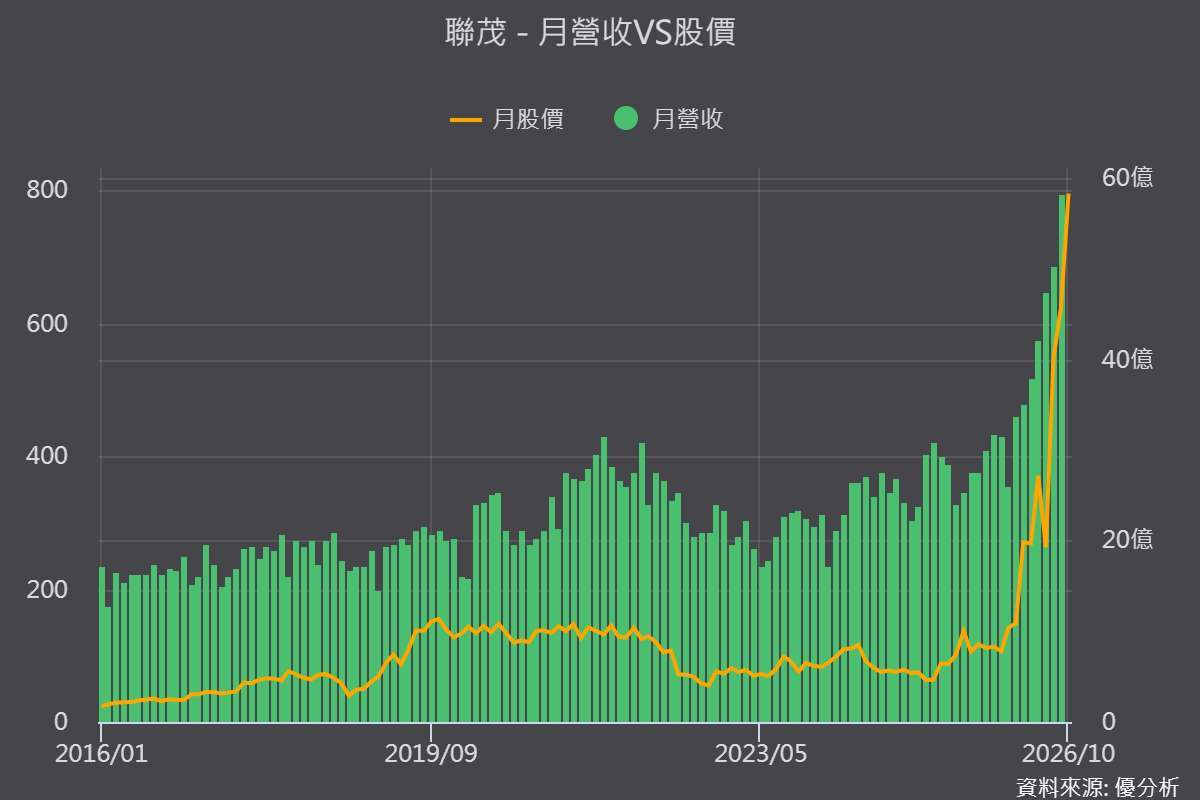Click the 600 left axis label
The width and height of the screenshot is (1200, 800).
pyautogui.click(x=48, y=324)
